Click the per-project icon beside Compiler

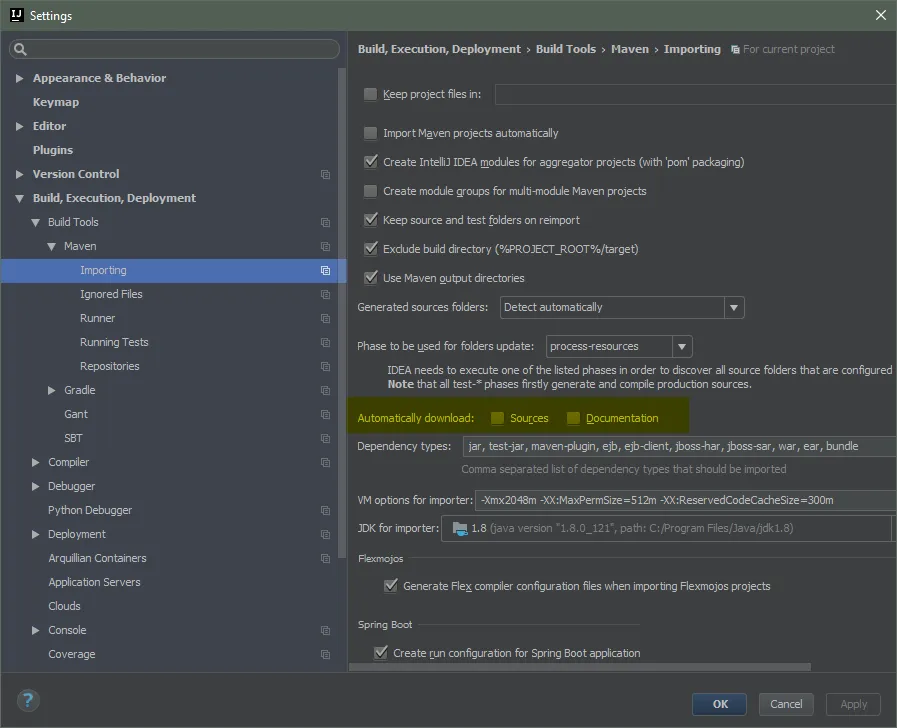(x=325, y=463)
